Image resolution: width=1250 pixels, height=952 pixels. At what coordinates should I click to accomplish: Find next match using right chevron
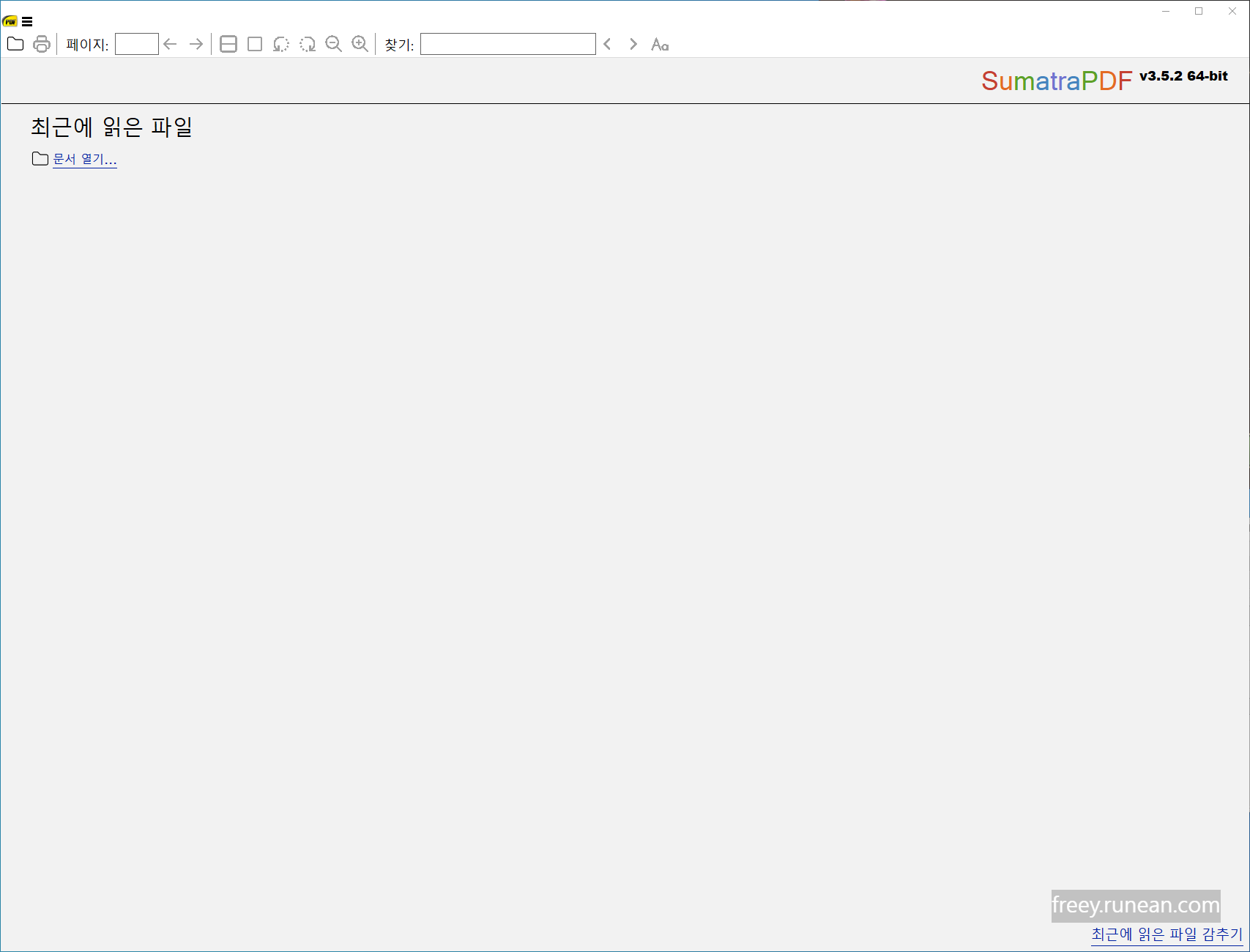[x=633, y=44]
